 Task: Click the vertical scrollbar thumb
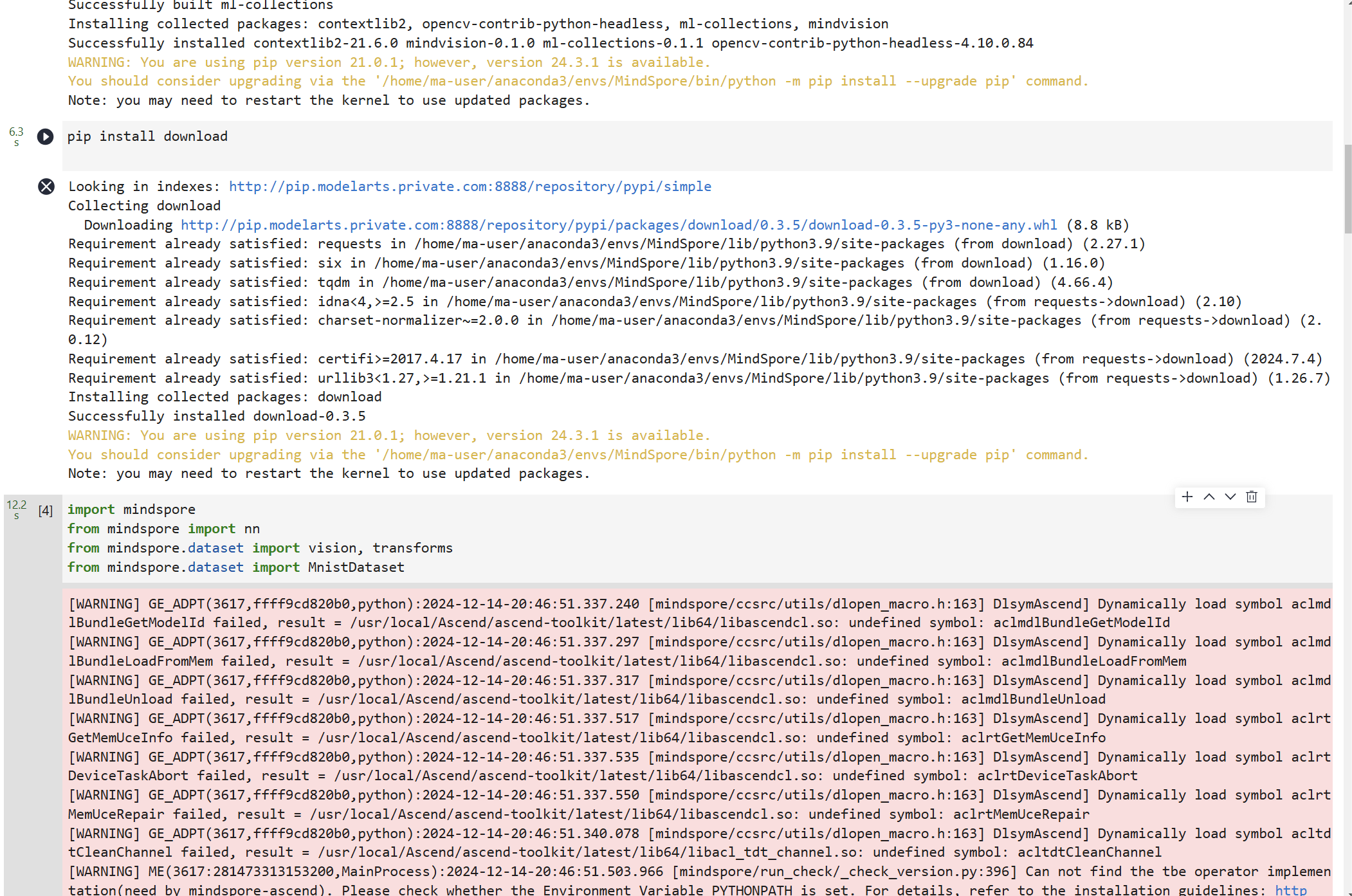pos(1347,190)
